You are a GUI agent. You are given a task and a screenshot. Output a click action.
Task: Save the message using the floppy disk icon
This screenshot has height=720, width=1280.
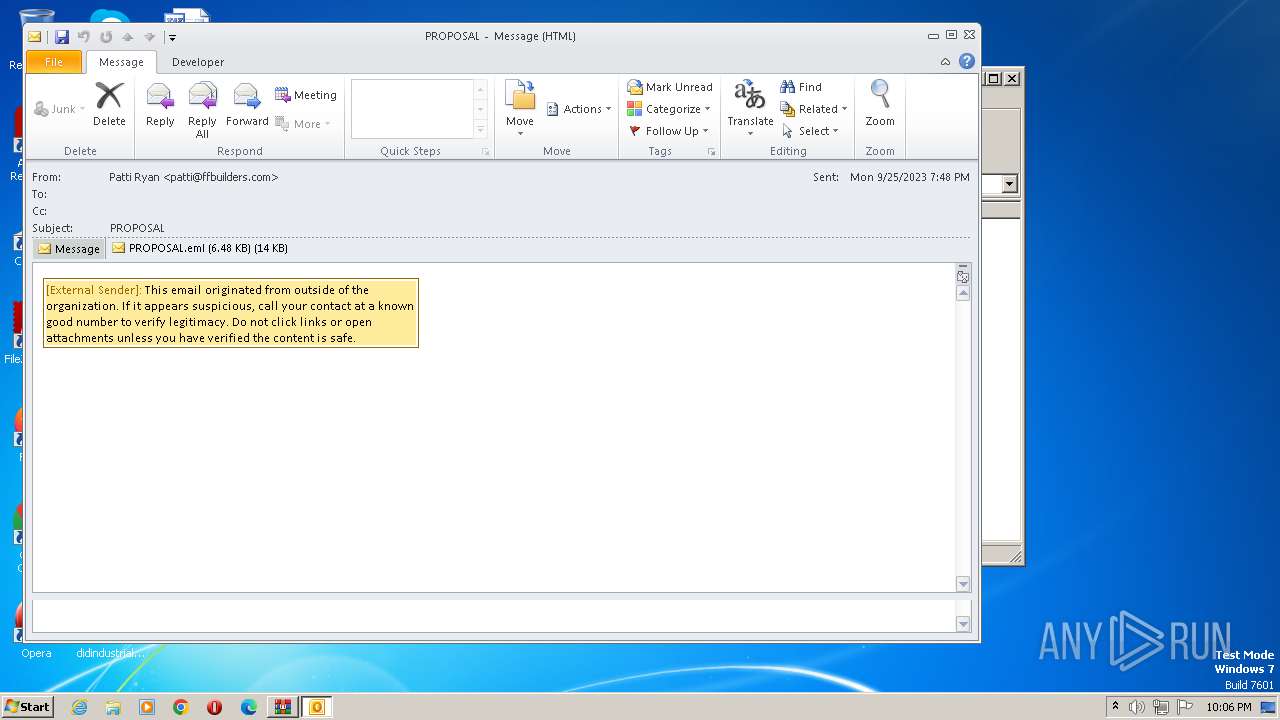point(62,37)
